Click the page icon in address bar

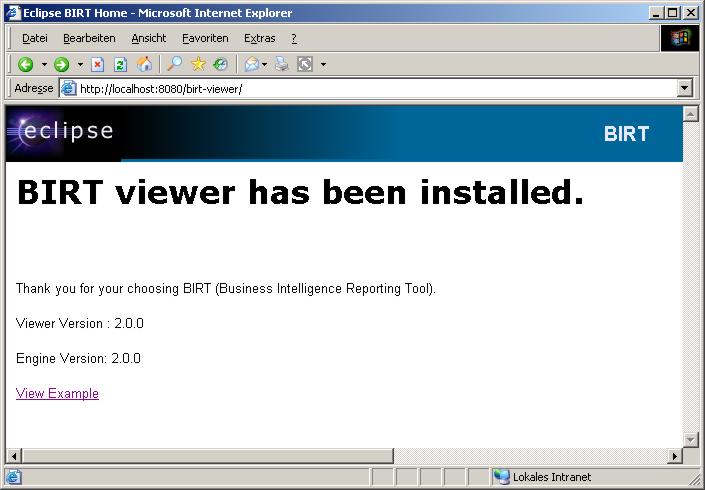[x=68, y=88]
